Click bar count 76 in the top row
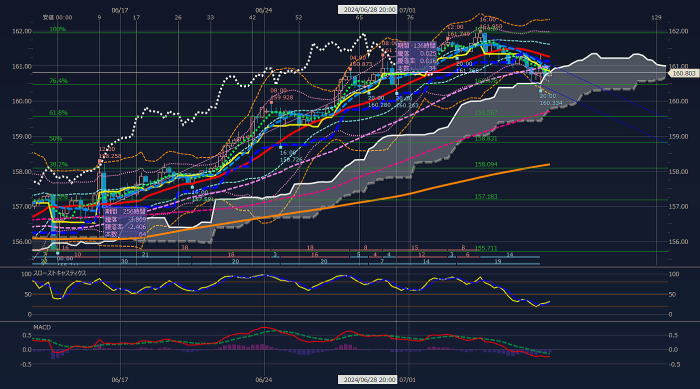This screenshot has width=700, height=389. click(x=410, y=17)
